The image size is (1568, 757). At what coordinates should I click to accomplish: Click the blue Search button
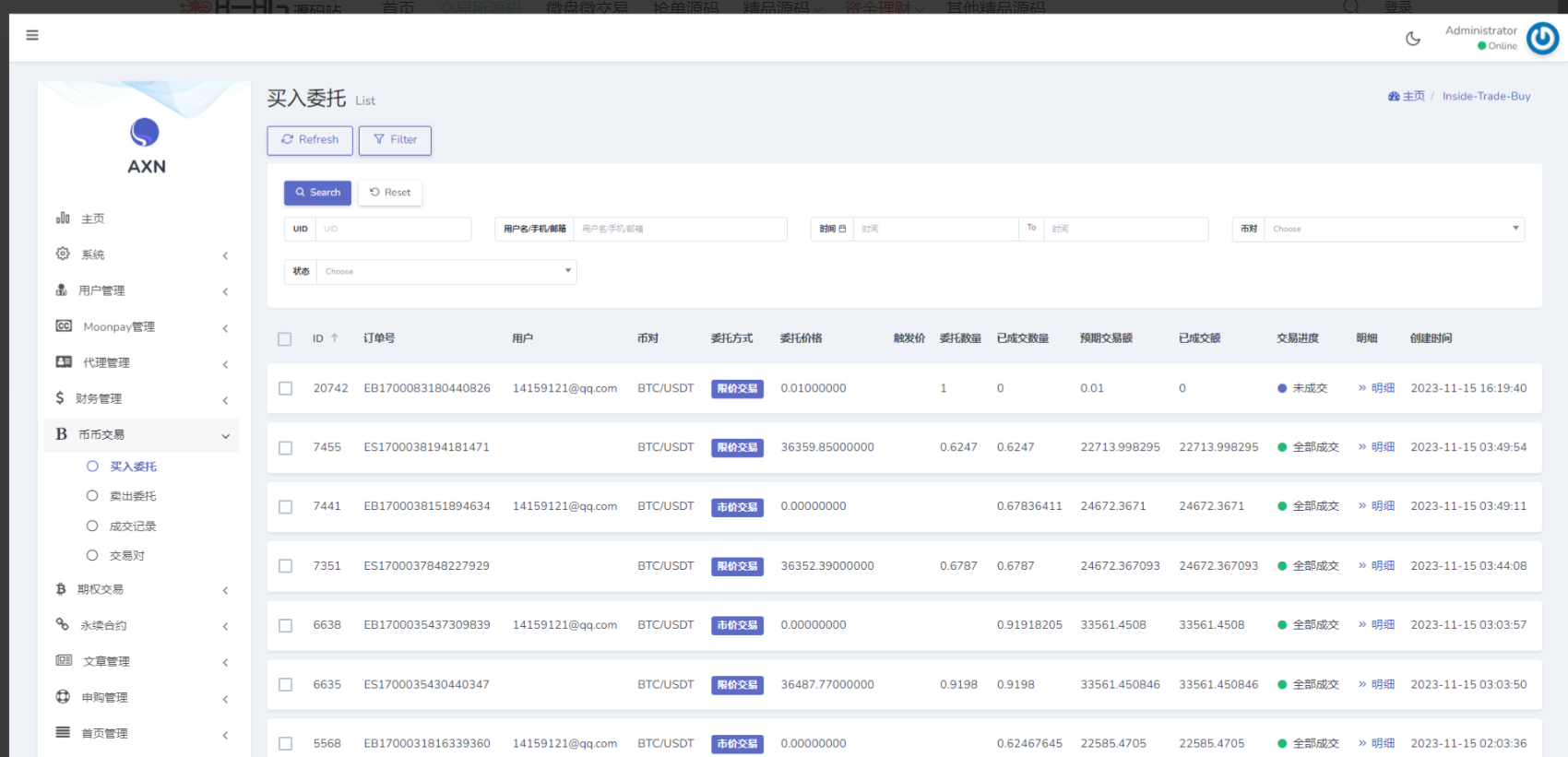(317, 193)
